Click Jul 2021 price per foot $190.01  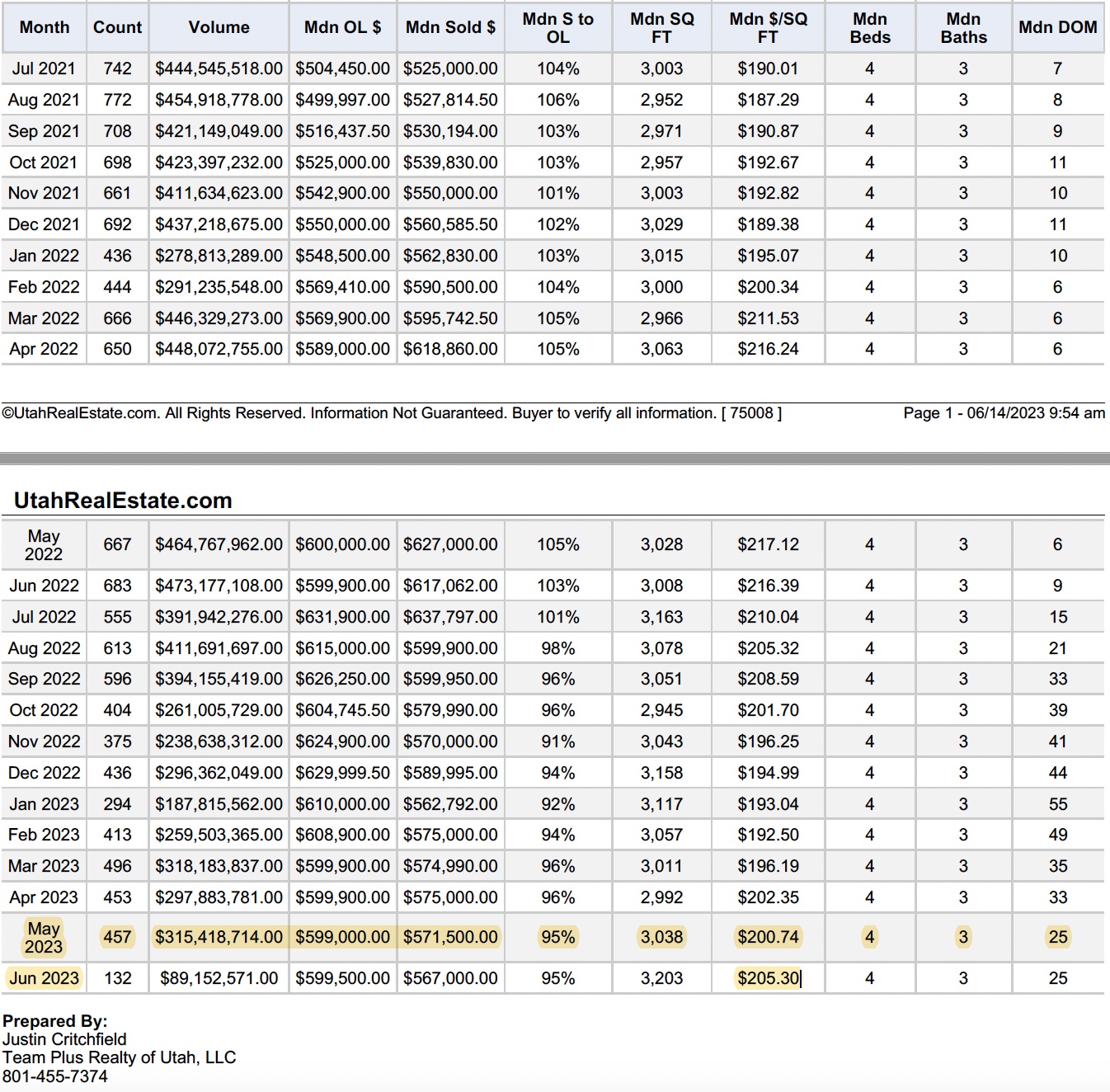768,68
